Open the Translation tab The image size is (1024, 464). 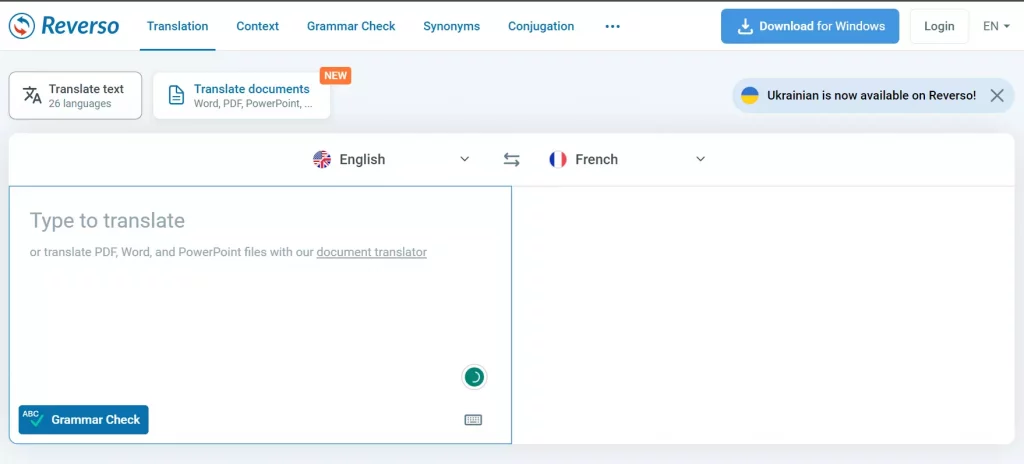point(178,26)
